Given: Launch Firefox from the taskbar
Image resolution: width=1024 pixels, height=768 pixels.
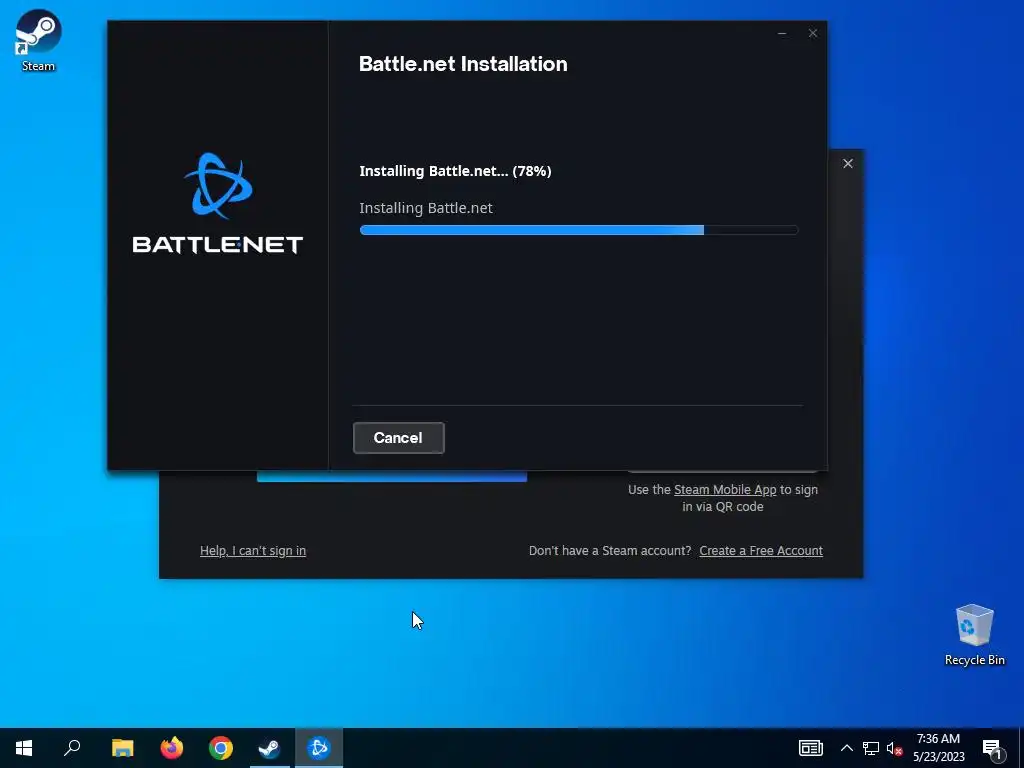Looking at the screenshot, I should (172, 748).
